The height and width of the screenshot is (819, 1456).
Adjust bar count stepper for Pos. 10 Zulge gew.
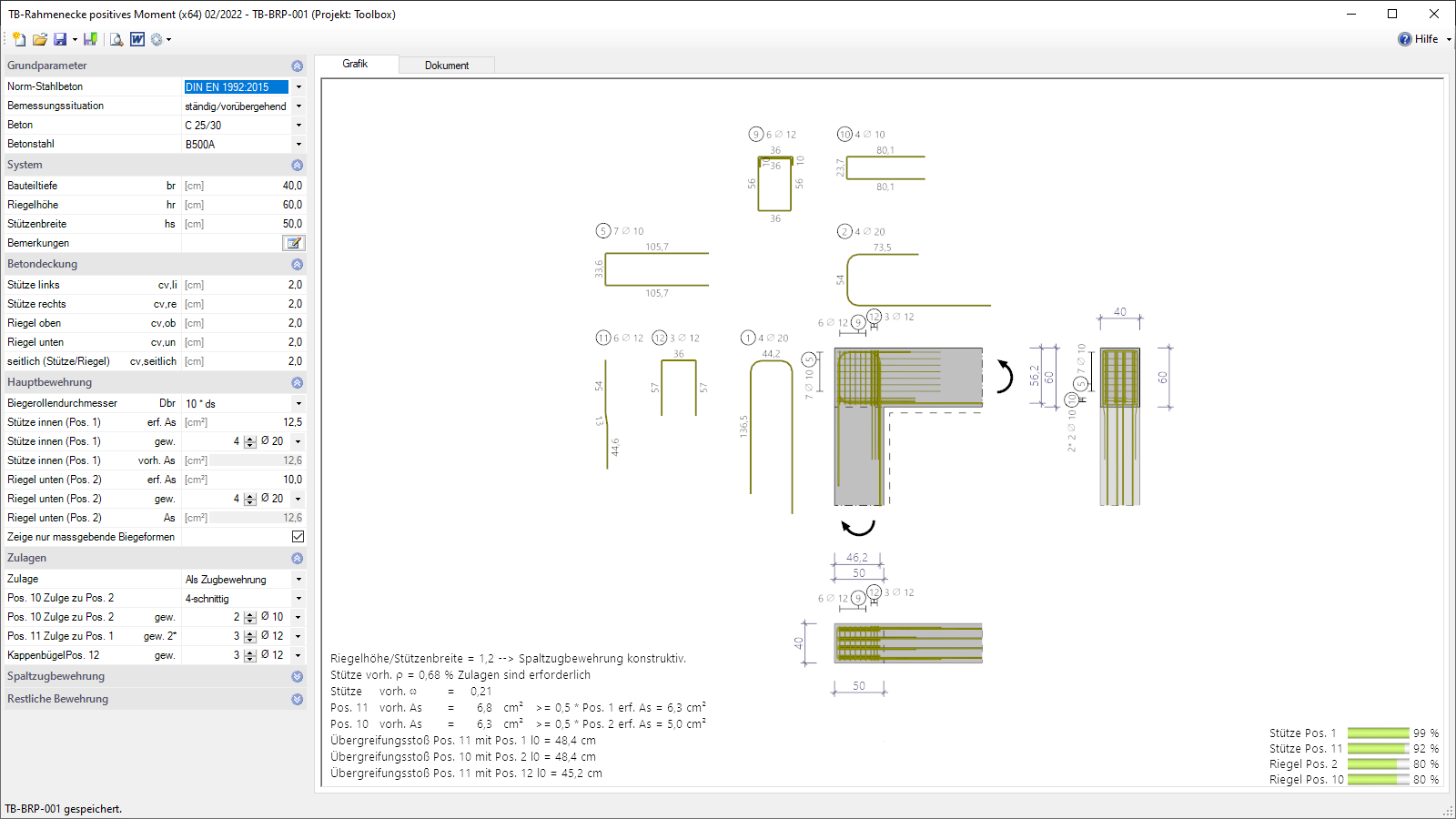pyautogui.click(x=250, y=617)
